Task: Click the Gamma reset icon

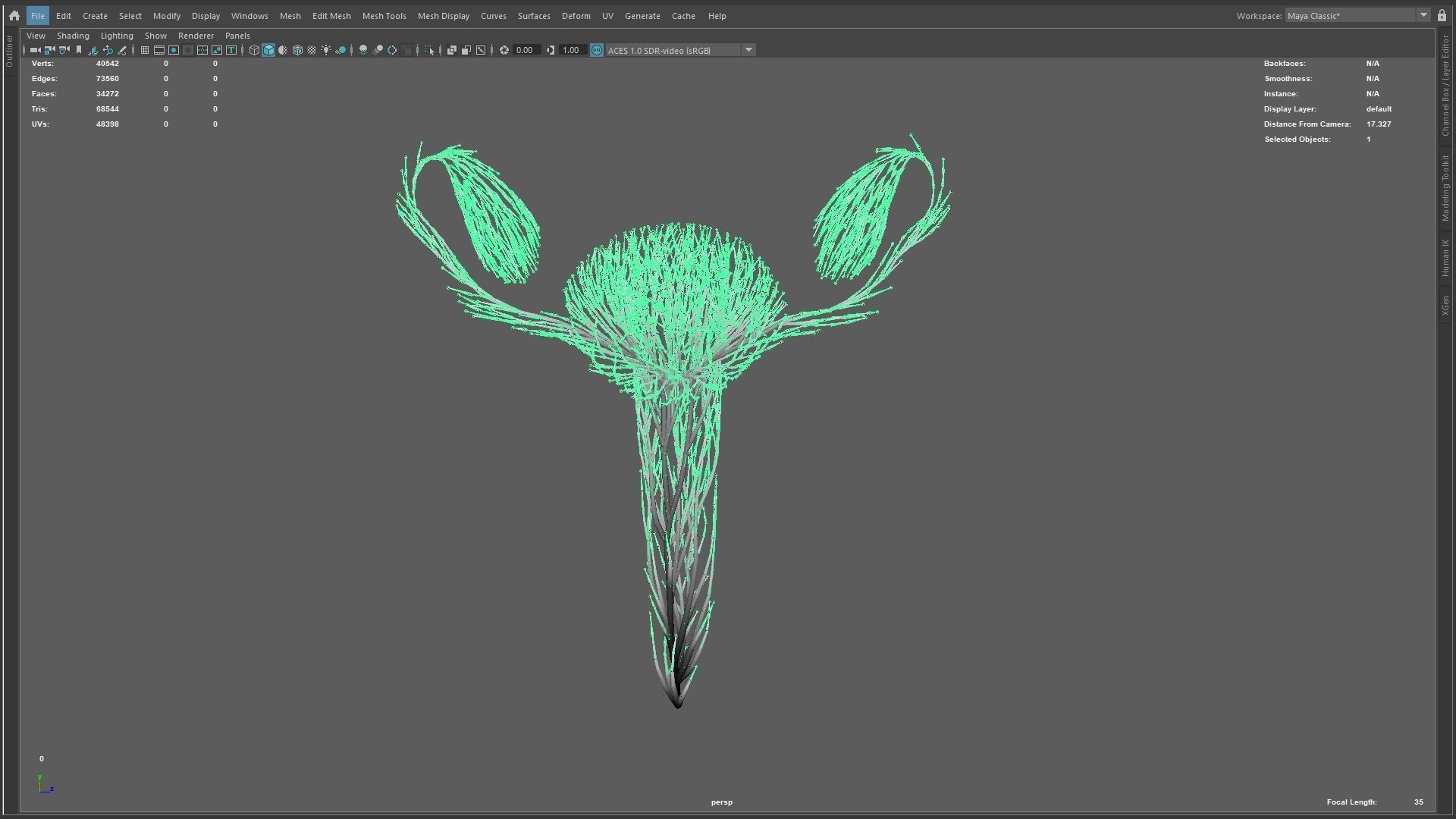Action: (x=551, y=50)
